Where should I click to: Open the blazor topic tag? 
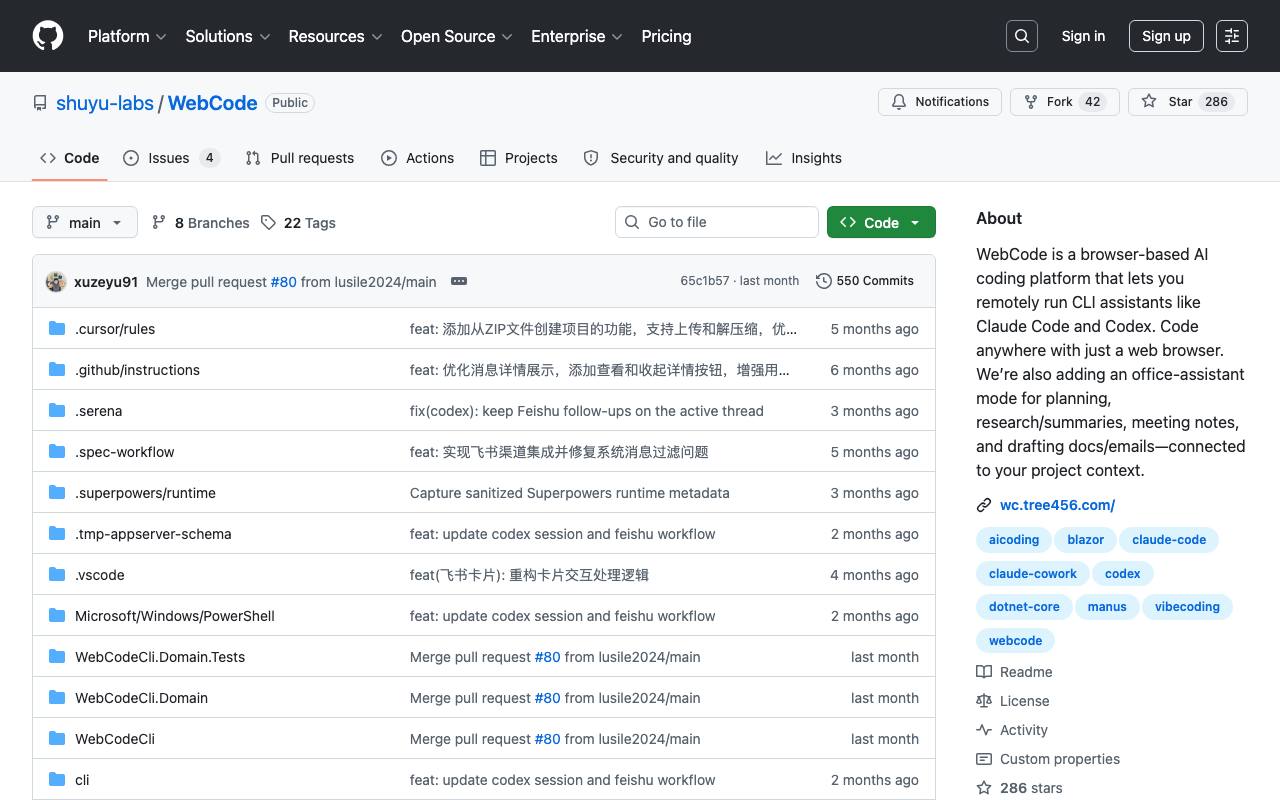(x=1085, y=540)
